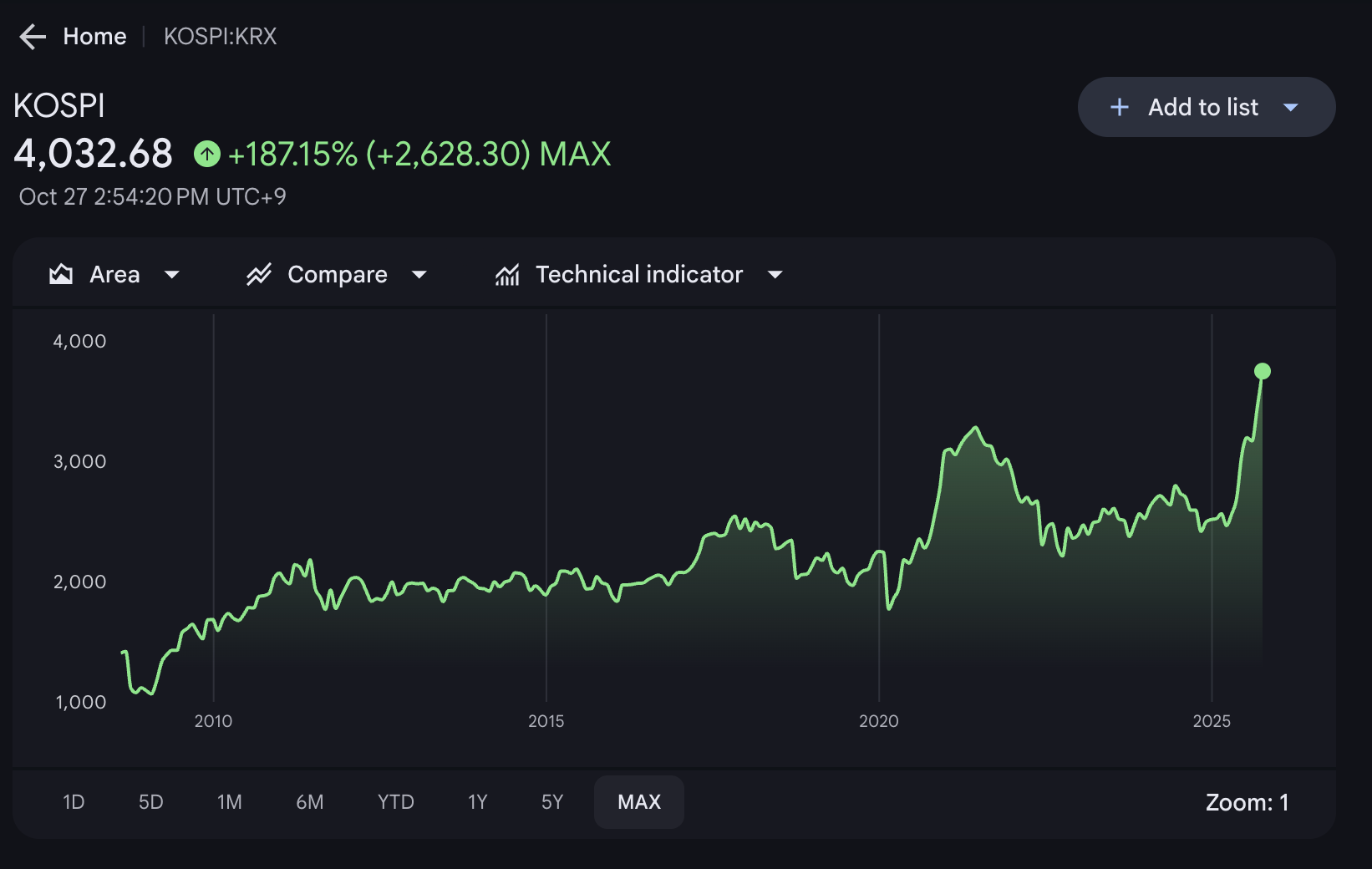Click the Compare lines icon
Screen dimensions: 1372x869
coord(259,274)
